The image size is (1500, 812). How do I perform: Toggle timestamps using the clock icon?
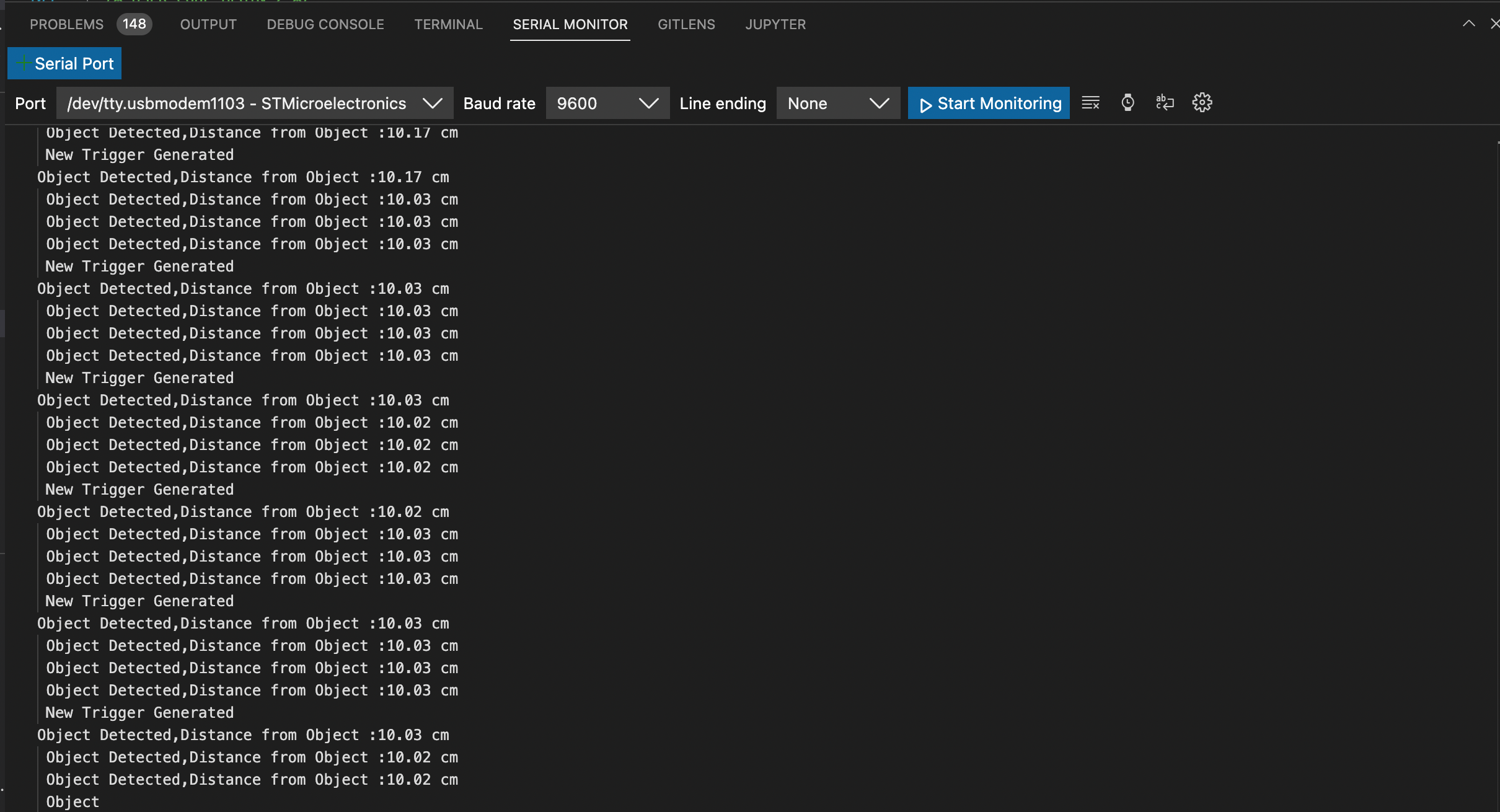click(x=1127, y=102)
